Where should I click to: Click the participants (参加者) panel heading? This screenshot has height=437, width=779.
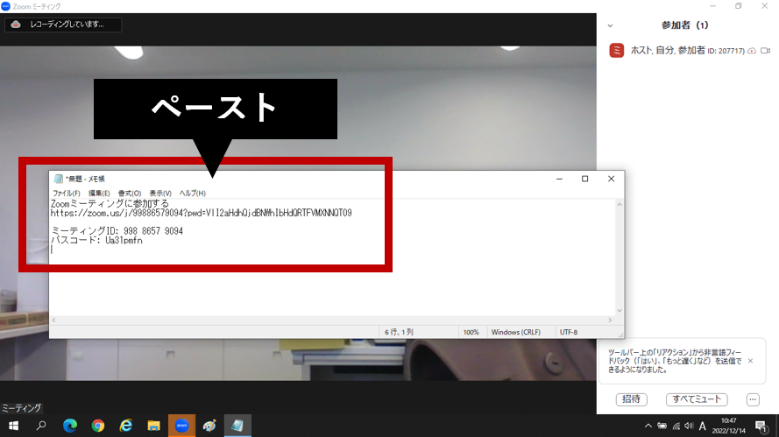click(685, 25)
